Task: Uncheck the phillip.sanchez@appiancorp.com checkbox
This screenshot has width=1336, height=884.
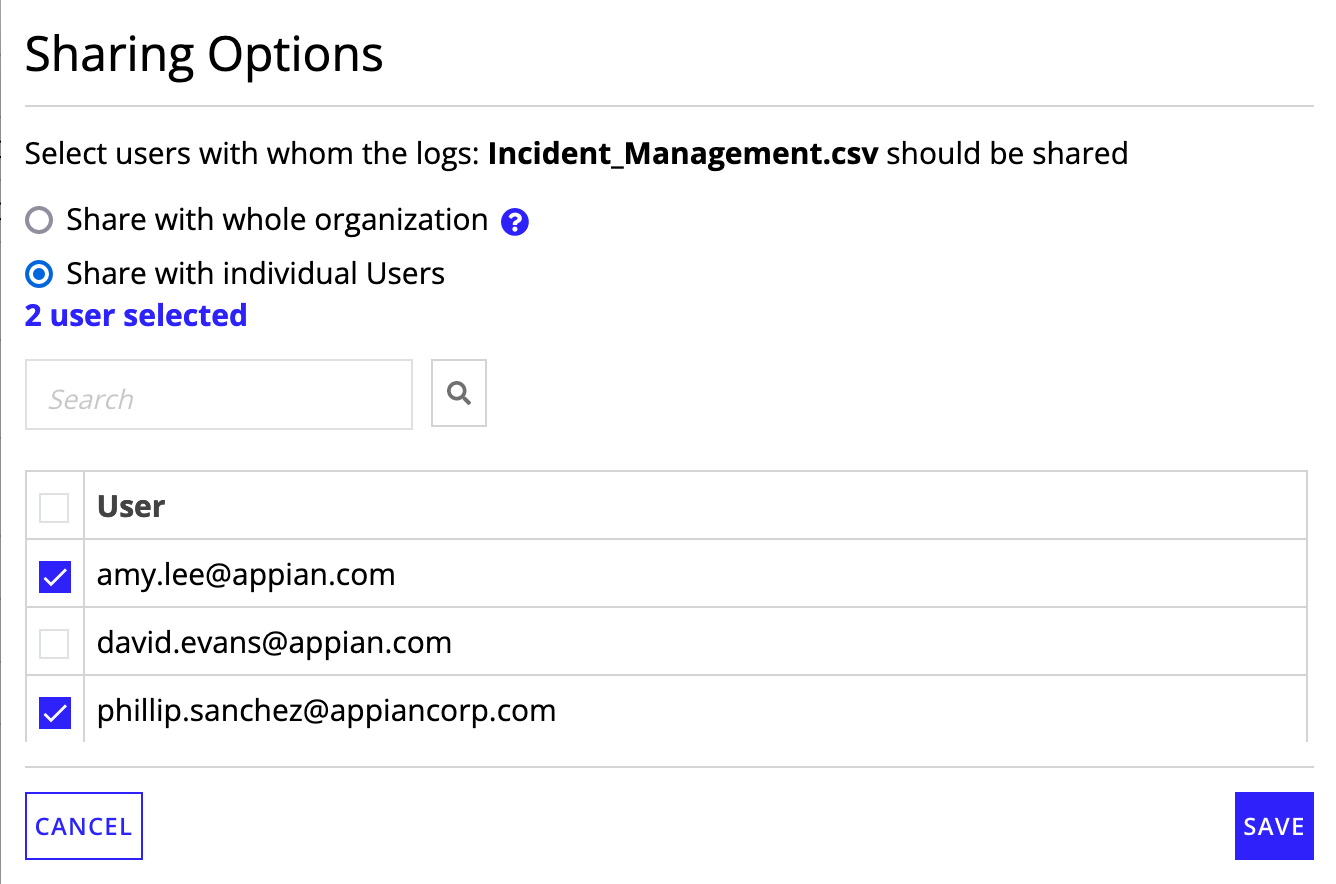Action: tap(54, 712)
